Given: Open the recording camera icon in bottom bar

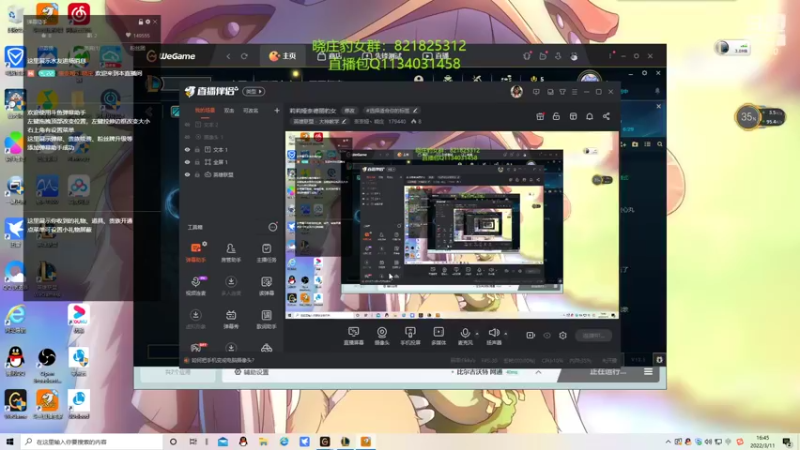Looking at the screenshot, I should pos(531,335).
